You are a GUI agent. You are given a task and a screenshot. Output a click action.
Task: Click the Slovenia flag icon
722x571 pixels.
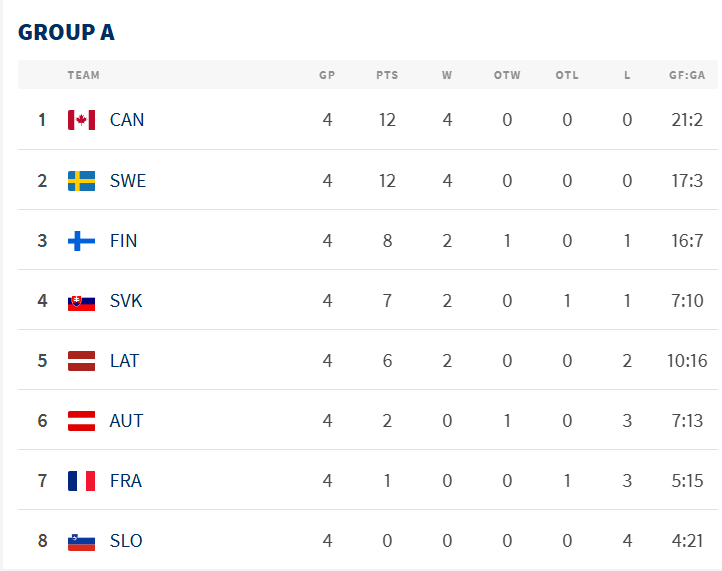[x=81, y=541]
